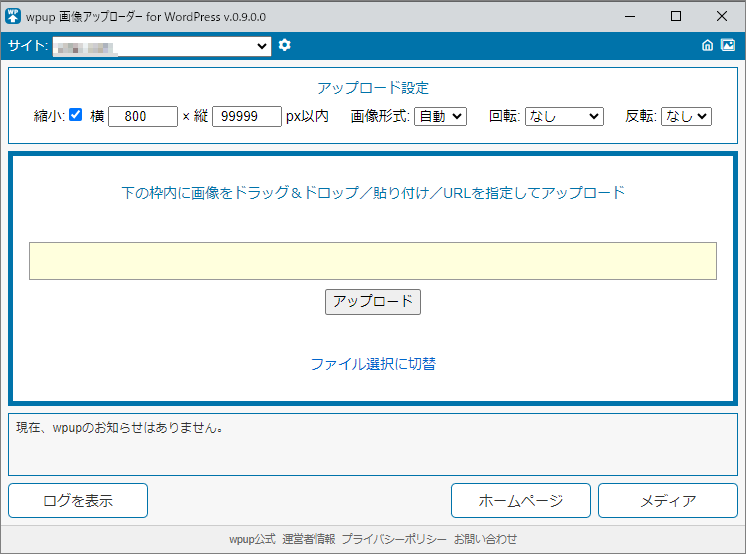This screenshot has width=746, height=554.
Task: Toggle the 縮小 resize checkbox
Action: pyautogui.click(x=76, y=115)
